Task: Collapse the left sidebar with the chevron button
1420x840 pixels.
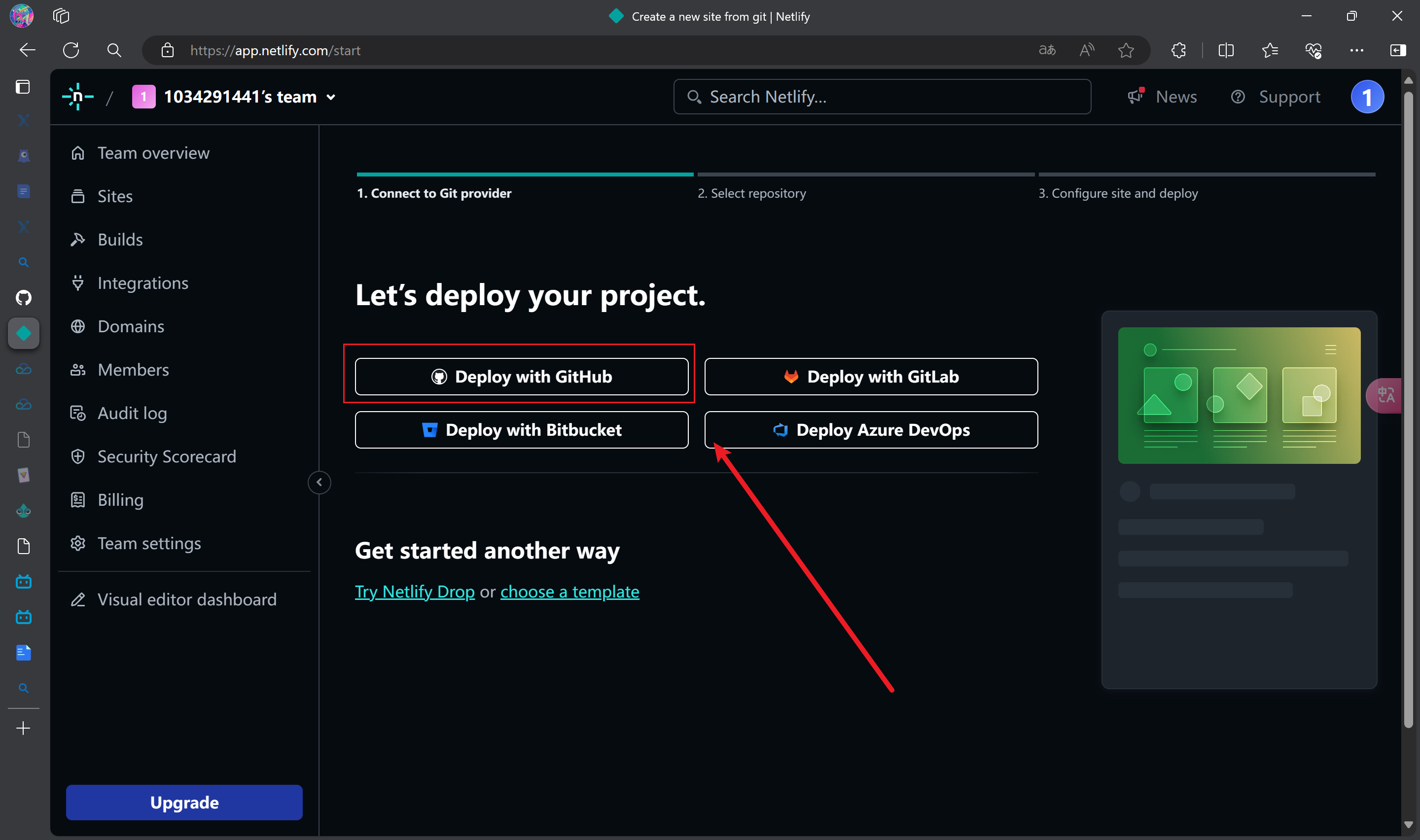Action: 319,482
